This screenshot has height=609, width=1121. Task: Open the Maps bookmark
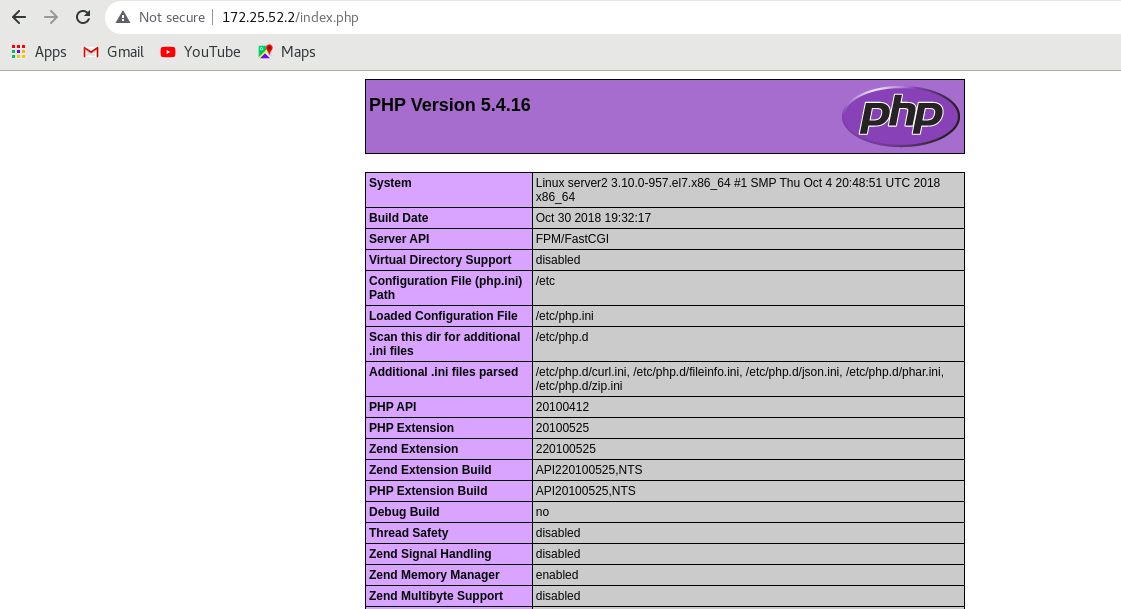pos(287,51)
